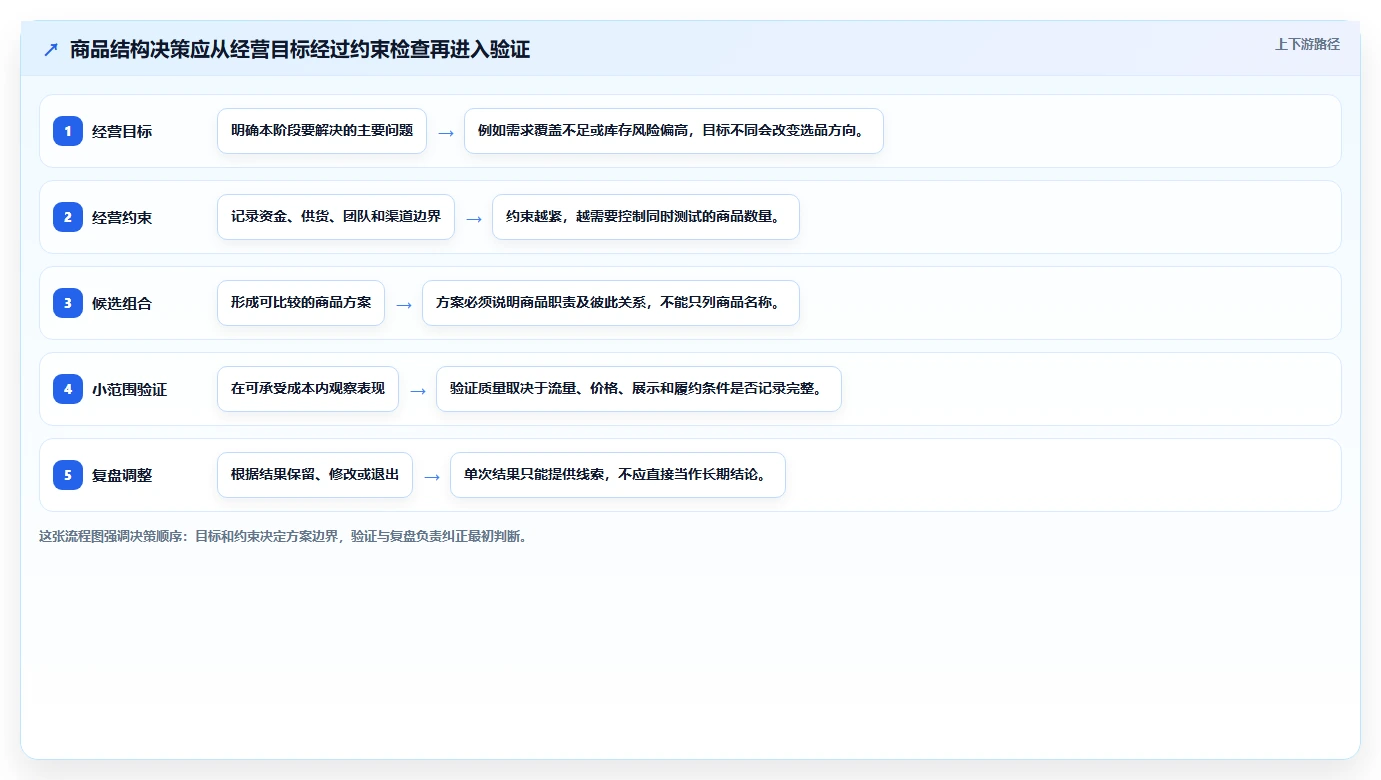Click the arrow in the 经营目标 row
The width and height of the screenshot is (1381, 780).
click(x=446, y=132)
